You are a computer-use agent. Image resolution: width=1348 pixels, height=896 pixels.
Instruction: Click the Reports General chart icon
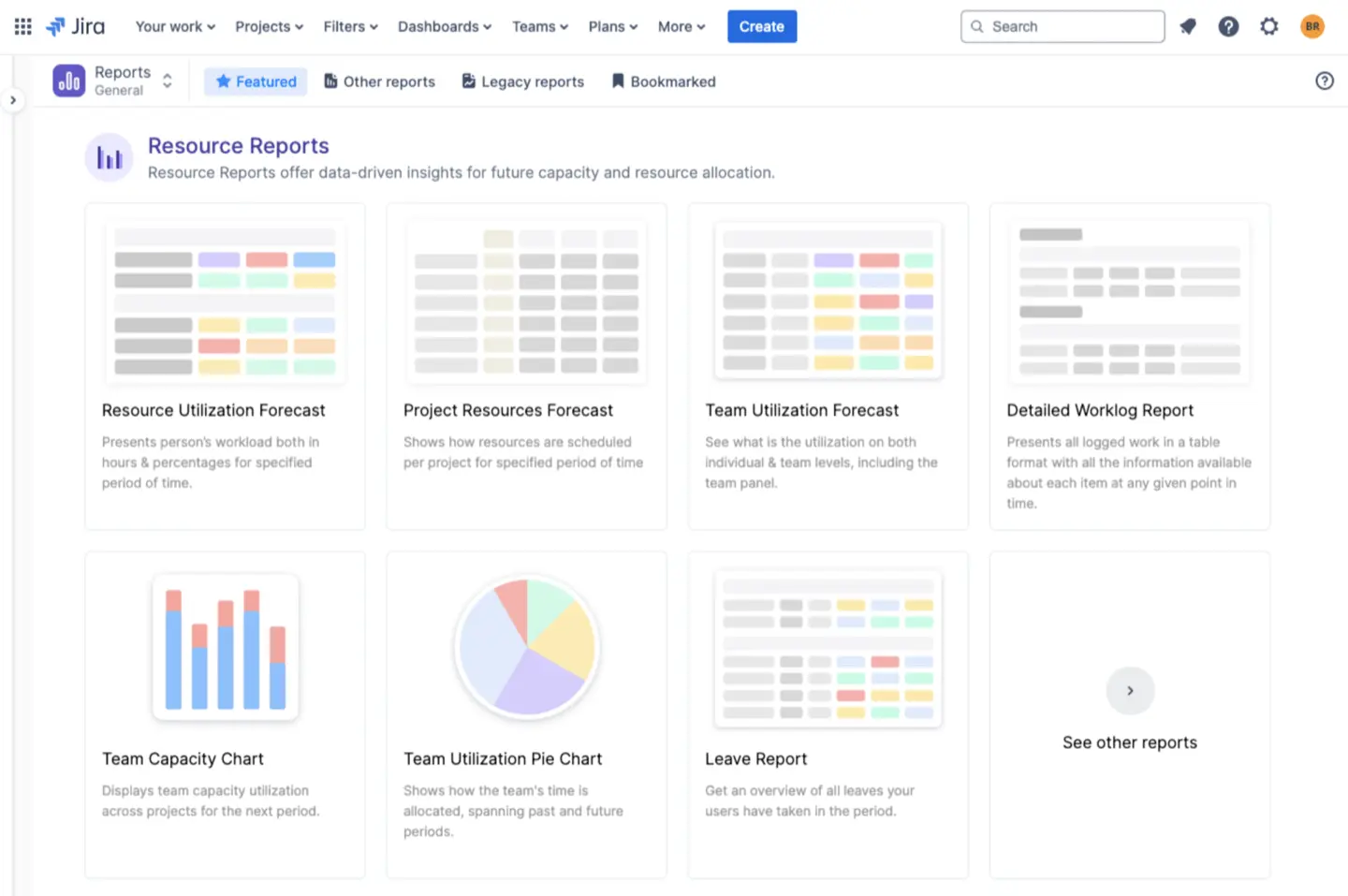pyautogui.click(x=67, y=81)
